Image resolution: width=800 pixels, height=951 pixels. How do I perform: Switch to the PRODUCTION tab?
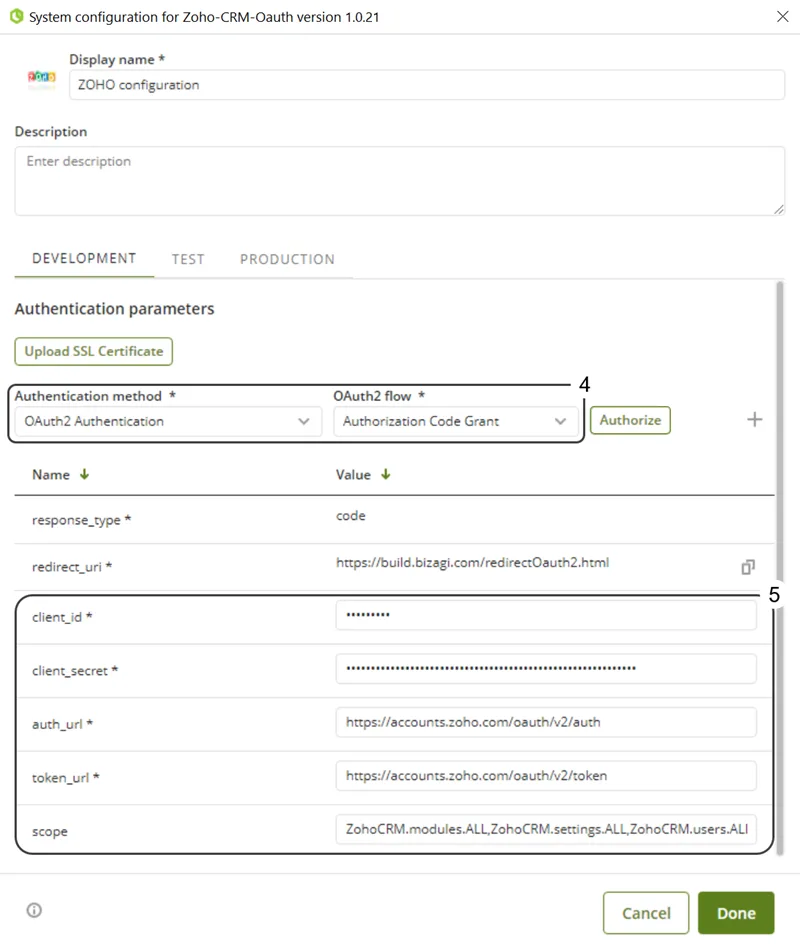coord(287,259)
